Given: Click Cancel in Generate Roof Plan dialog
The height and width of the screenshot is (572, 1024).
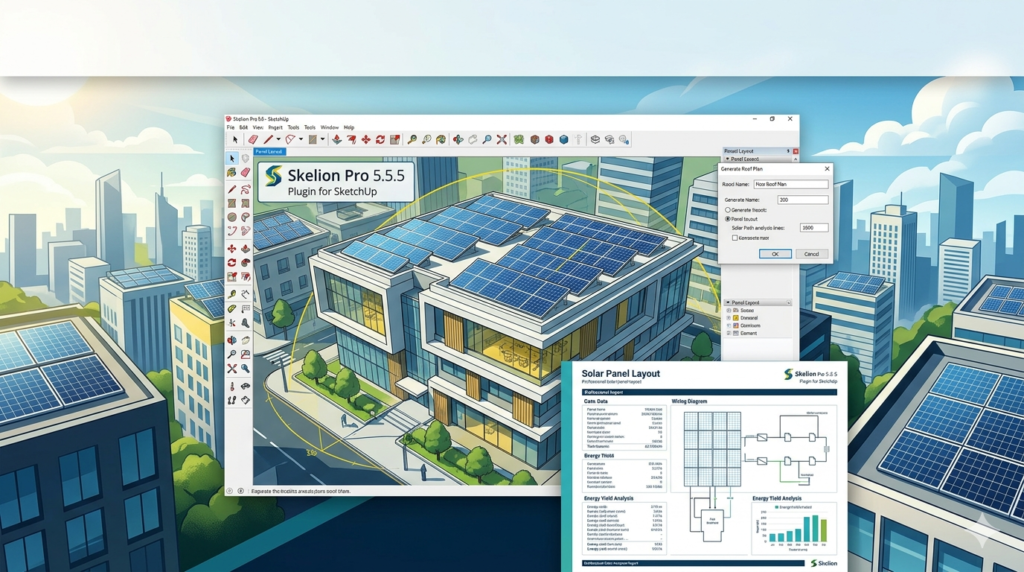Looking at the screenshot, I should pyautogui.click(x=812, y=254).
